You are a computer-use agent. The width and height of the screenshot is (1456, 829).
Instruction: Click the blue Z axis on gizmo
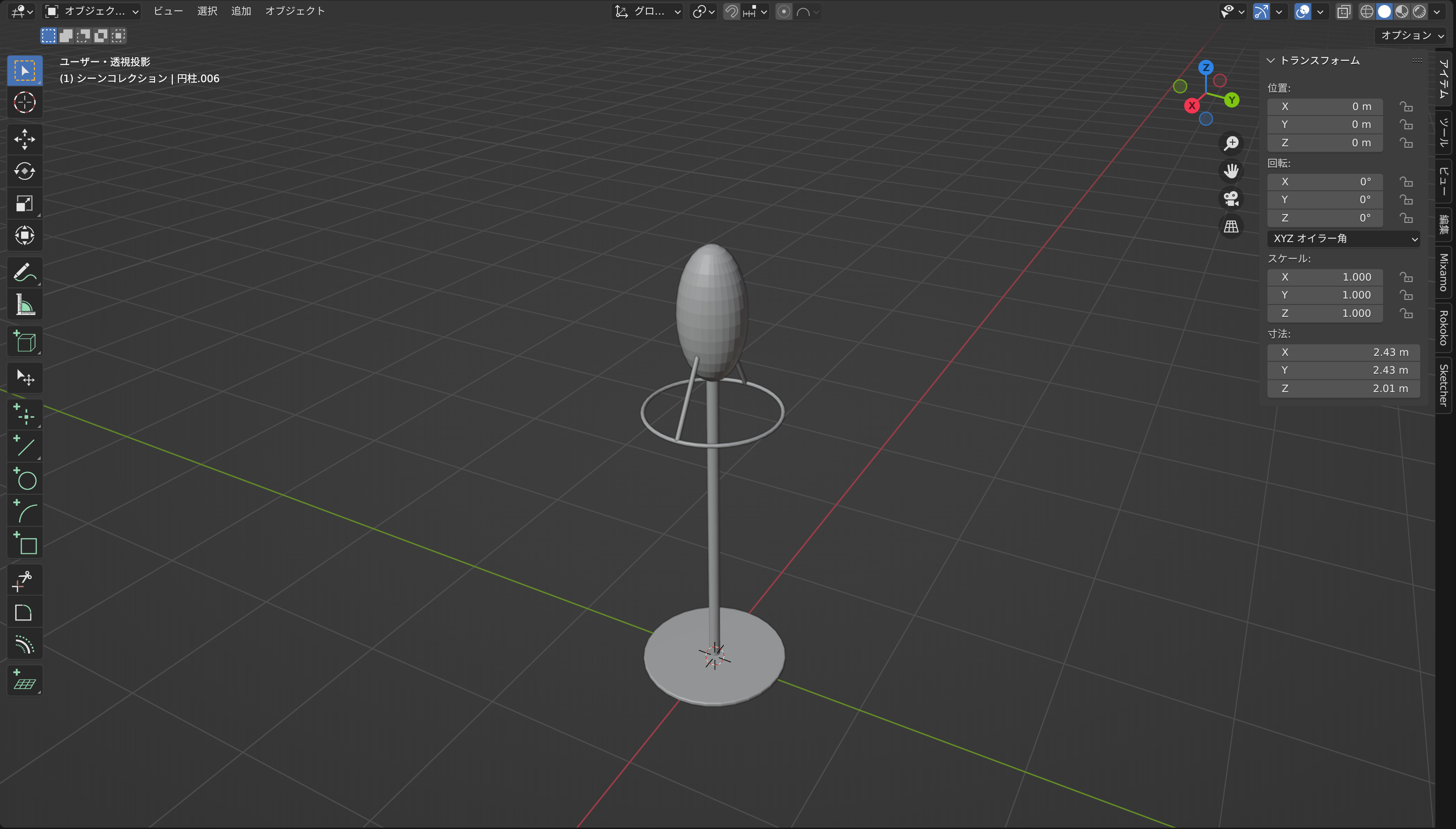click(1206, 67)
